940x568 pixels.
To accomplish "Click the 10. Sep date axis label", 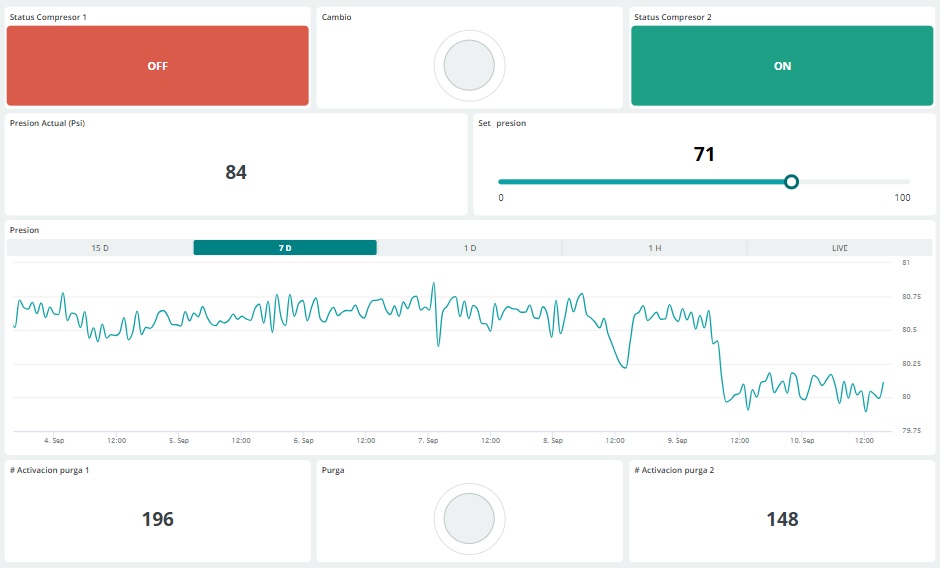I will click(x=802, y=440).
